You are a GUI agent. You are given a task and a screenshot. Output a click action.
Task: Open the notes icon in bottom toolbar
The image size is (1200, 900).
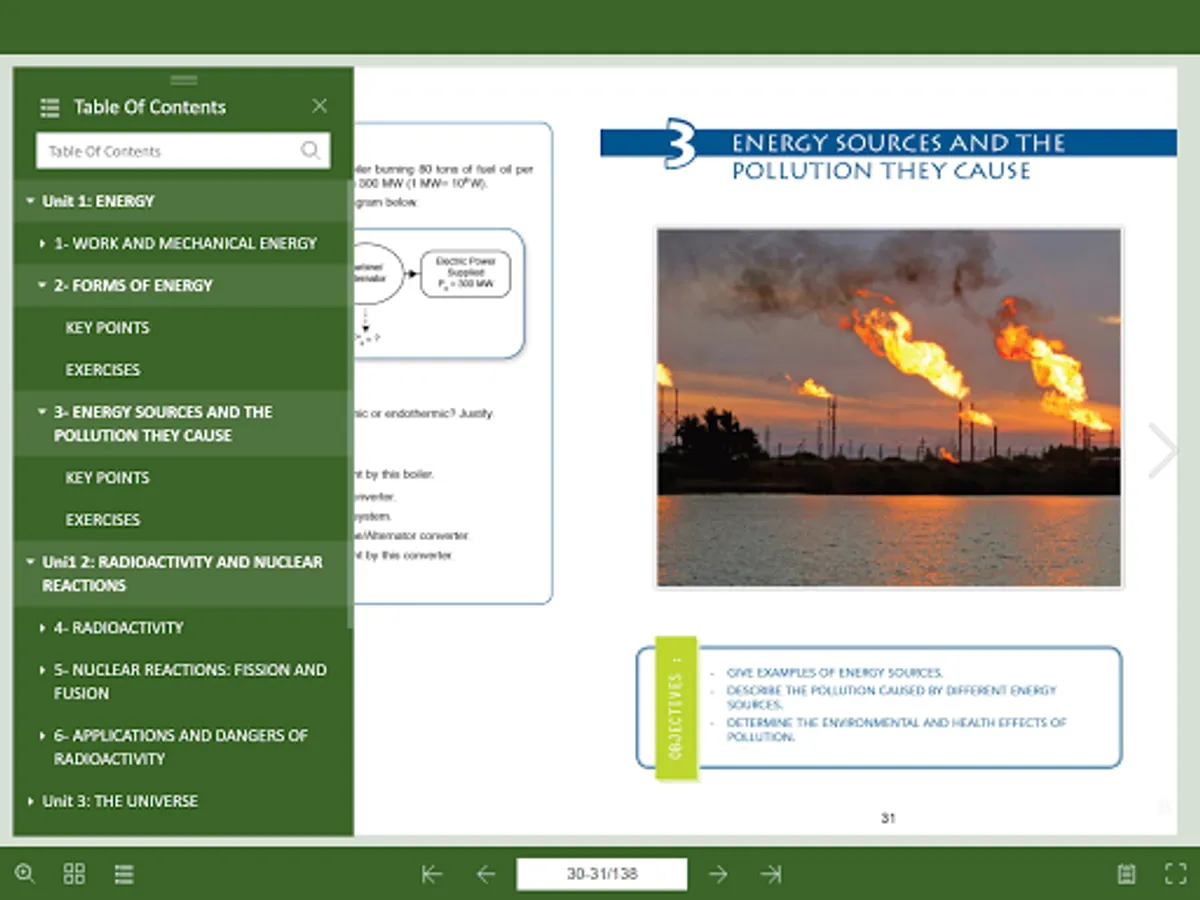(x=1126, y=874)
